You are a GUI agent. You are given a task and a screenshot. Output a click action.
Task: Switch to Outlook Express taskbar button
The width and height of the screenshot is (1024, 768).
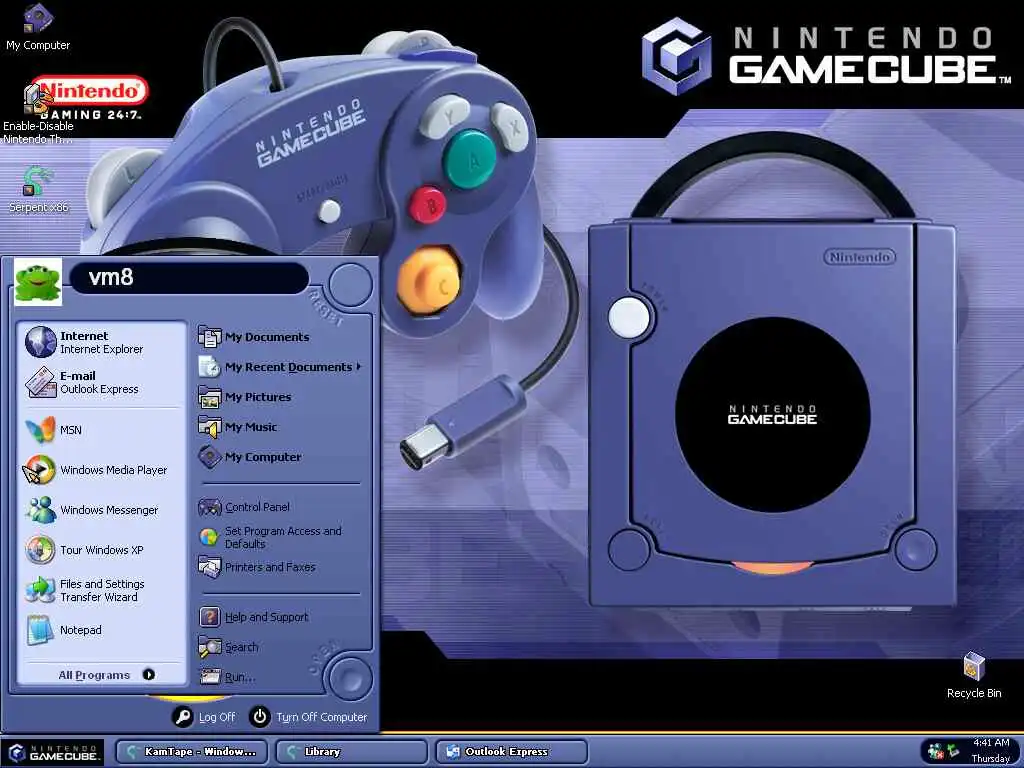coord(511,752)
